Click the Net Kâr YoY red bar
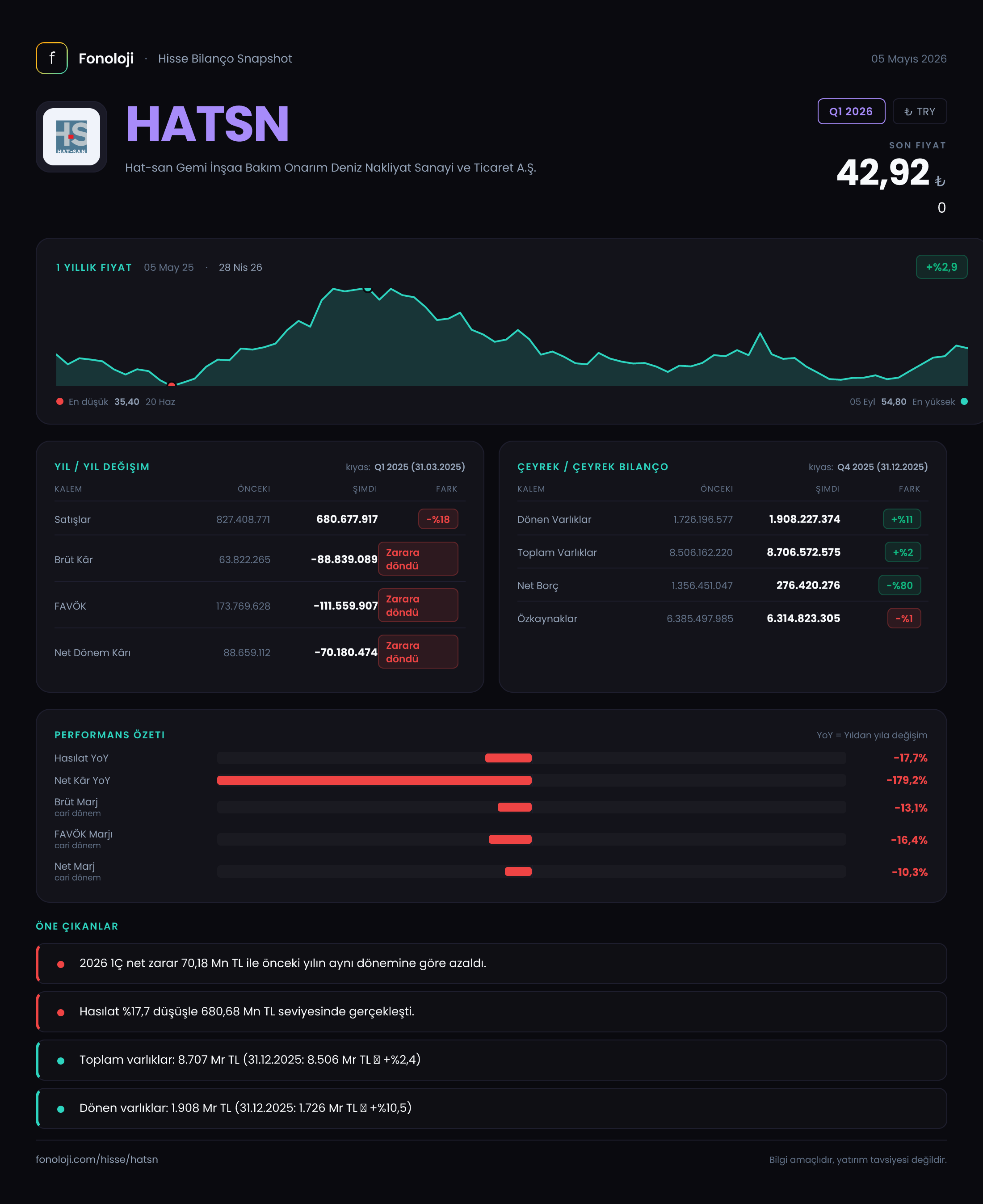Screen dimensions: 983x1204 click(374, 780)
